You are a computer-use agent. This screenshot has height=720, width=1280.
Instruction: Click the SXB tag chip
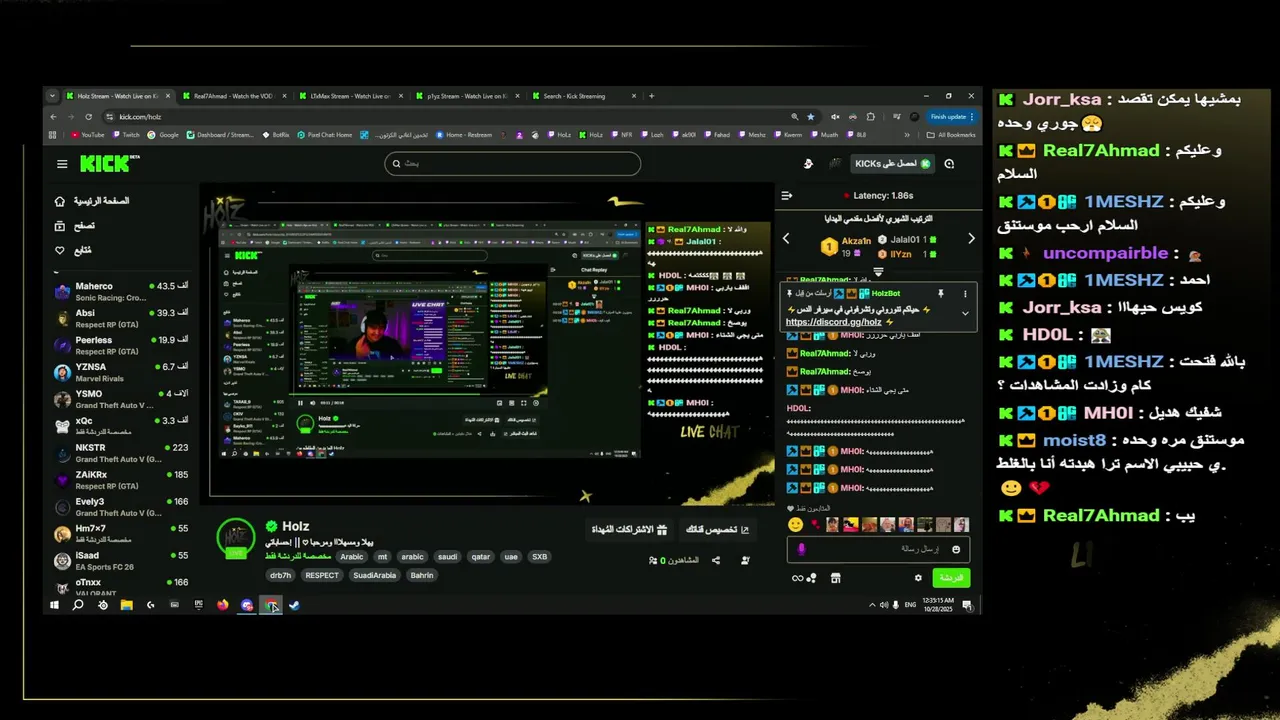tap(539, 557)
